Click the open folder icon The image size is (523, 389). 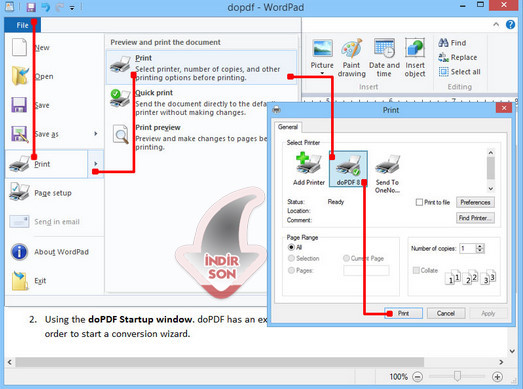click(x=20, y=76)
